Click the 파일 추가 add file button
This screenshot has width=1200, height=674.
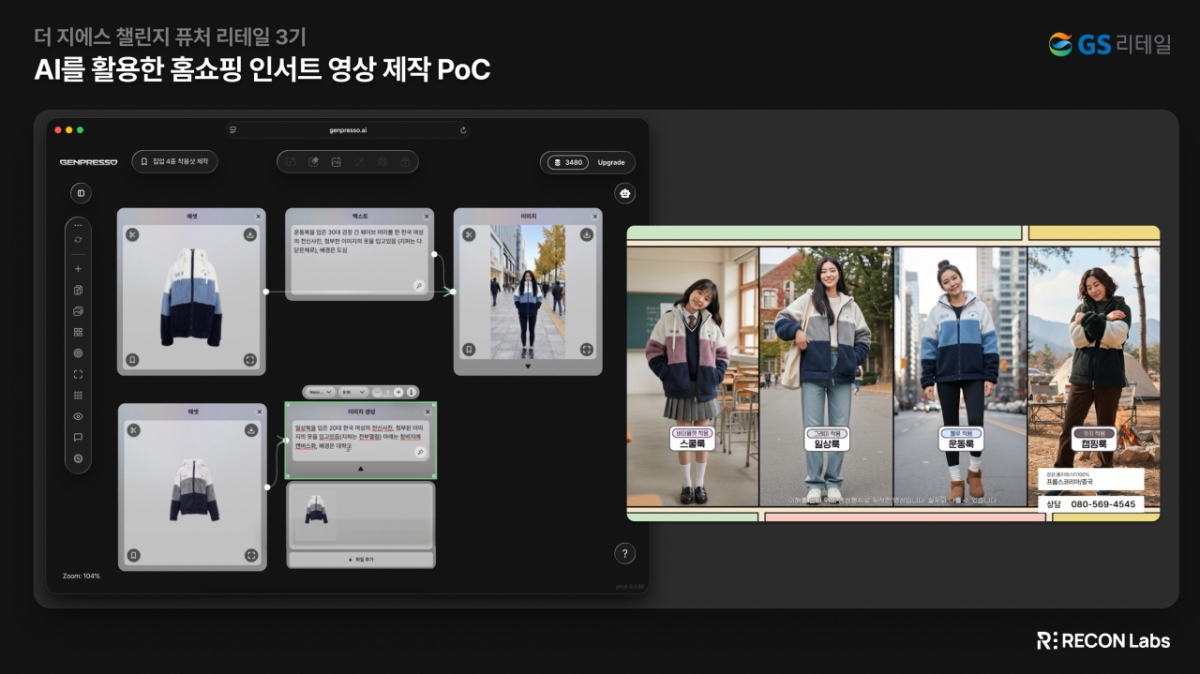click(x=360, y=560)
